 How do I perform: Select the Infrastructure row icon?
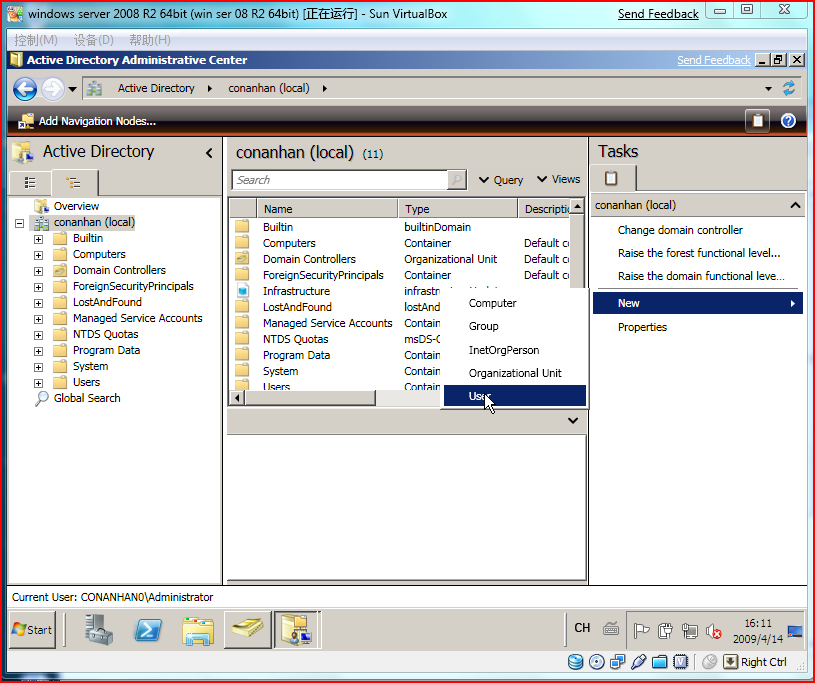point(242,291)
